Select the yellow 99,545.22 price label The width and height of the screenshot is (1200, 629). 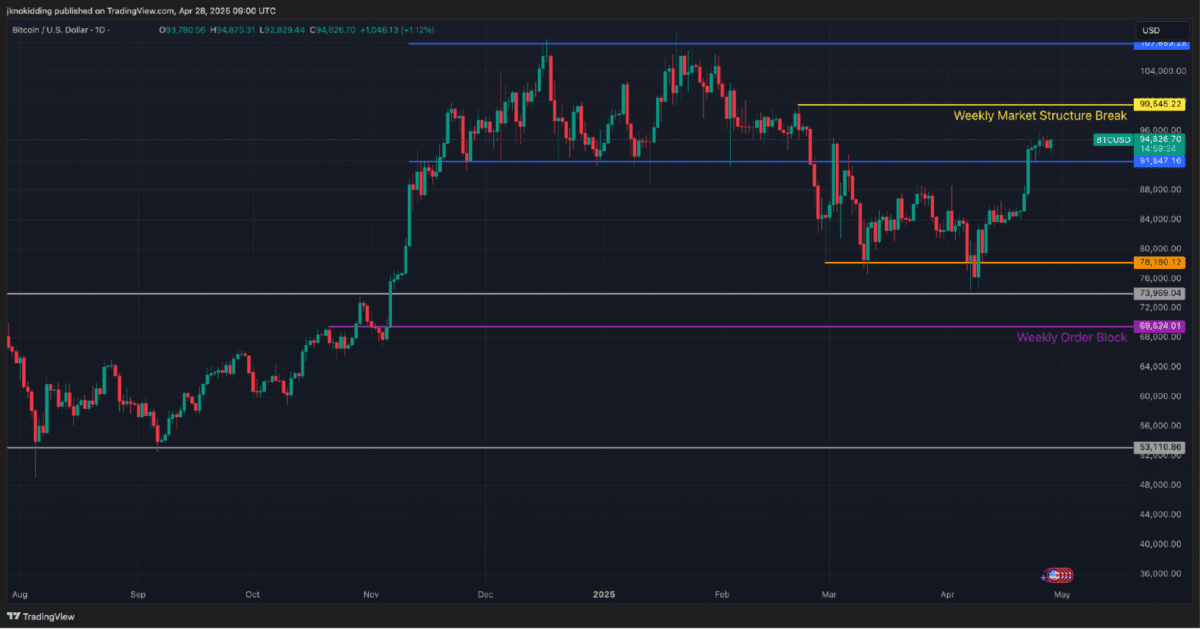[1160, 104]
